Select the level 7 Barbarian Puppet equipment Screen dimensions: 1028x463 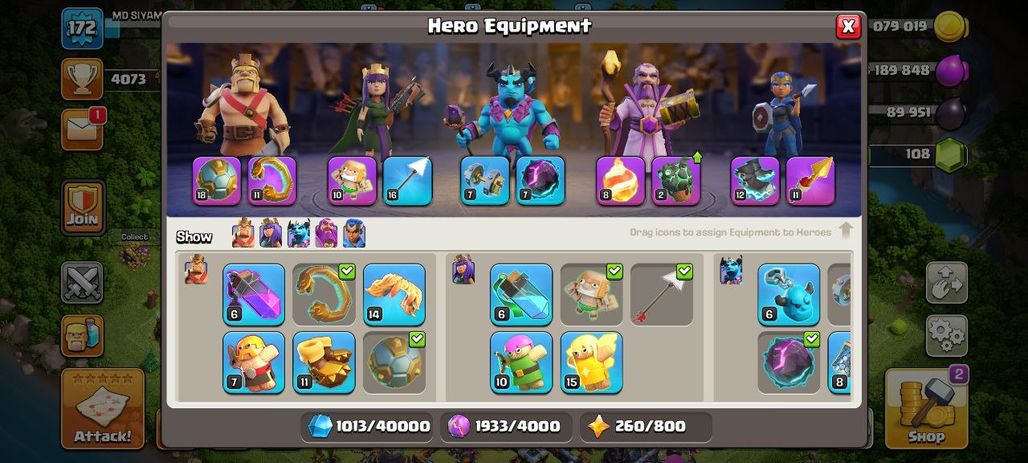click(254, 363)
